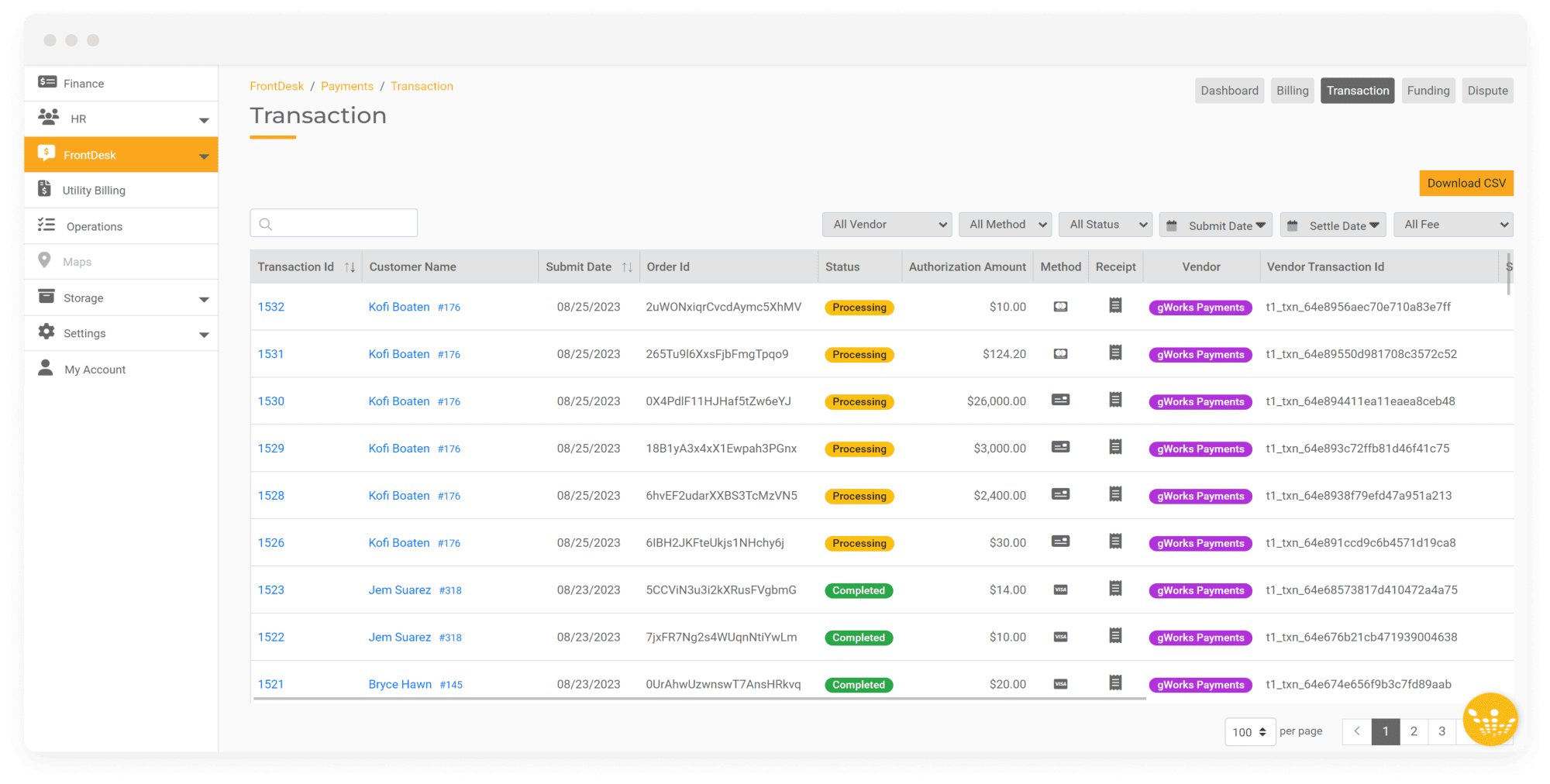Image resolution: width=1550 pixels, height=784 pixels.
Task: Open the Finance section icon
Action: 47,83
